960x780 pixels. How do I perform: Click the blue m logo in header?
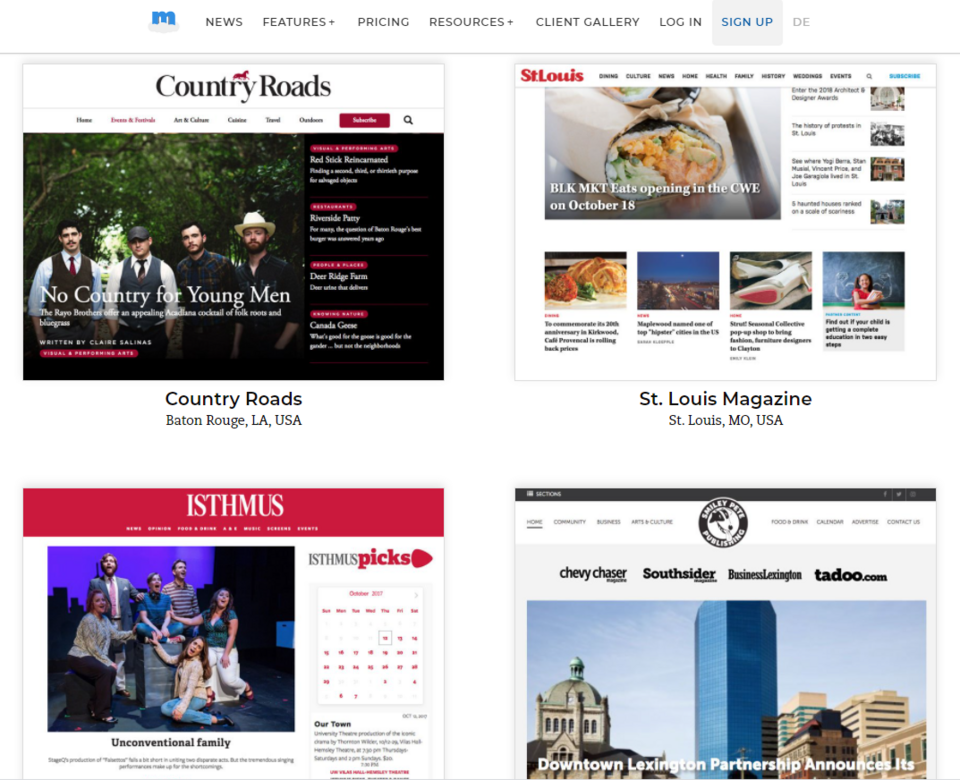click(x=163, y=21)
